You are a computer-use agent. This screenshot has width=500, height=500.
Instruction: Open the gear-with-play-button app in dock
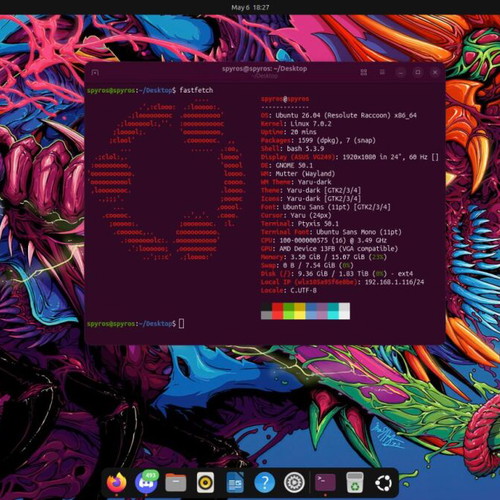(294, 482)
